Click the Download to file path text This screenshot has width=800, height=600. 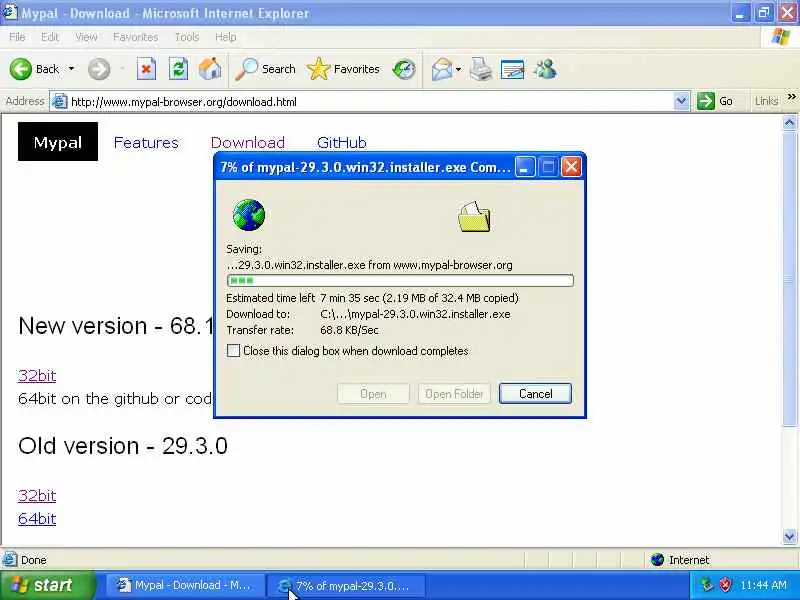click(415, 314)
